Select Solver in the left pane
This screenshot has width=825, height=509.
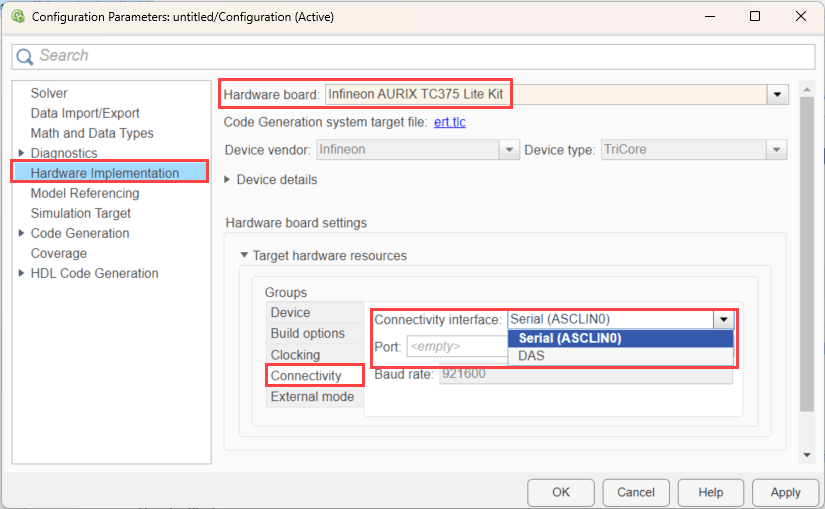[49, 93]
